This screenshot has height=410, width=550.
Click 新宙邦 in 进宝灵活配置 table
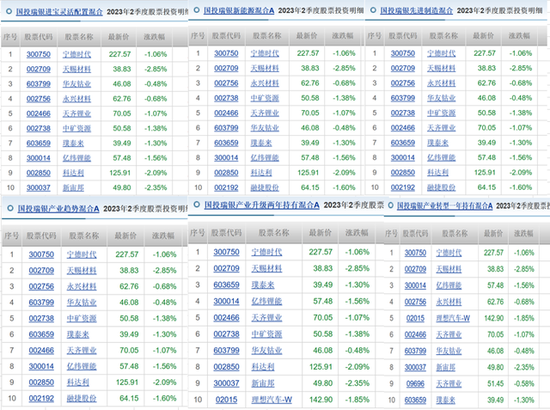pos(73,188)
